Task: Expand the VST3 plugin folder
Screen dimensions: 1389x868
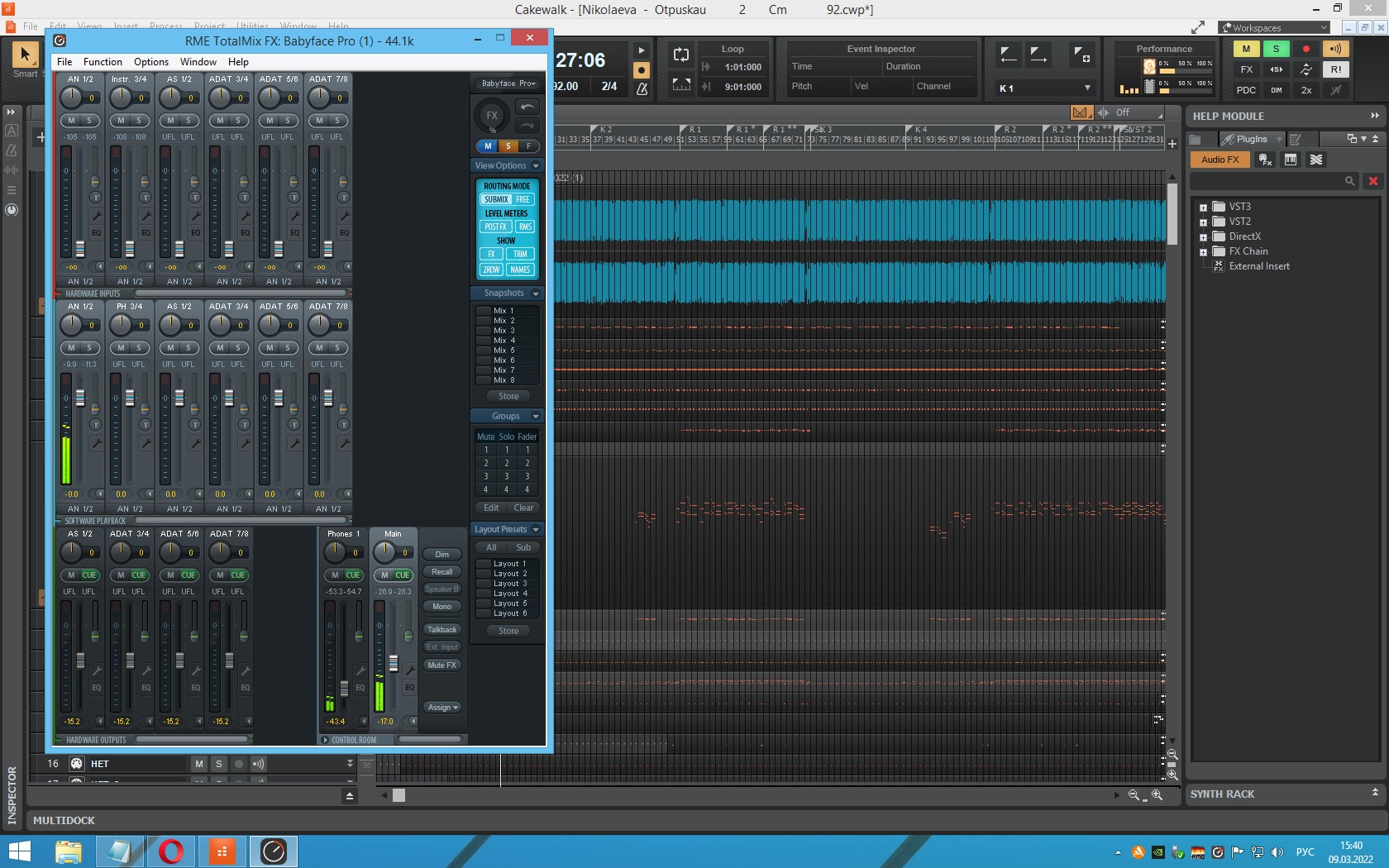Action: (1203, 207)
